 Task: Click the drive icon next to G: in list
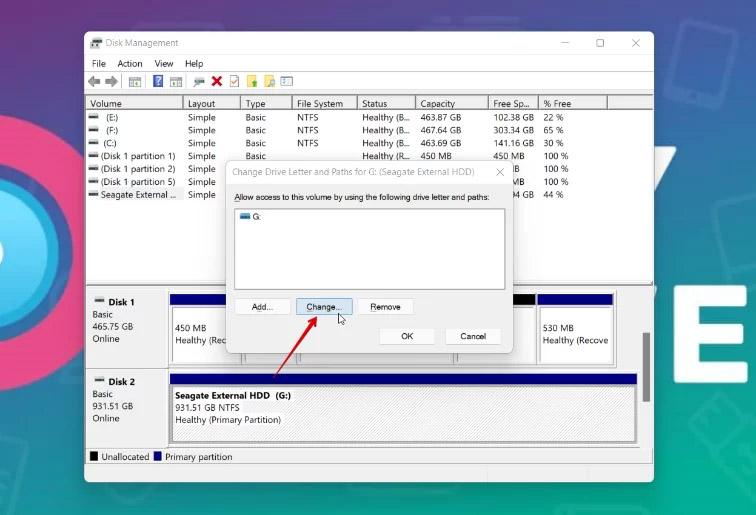coord(245,217)
